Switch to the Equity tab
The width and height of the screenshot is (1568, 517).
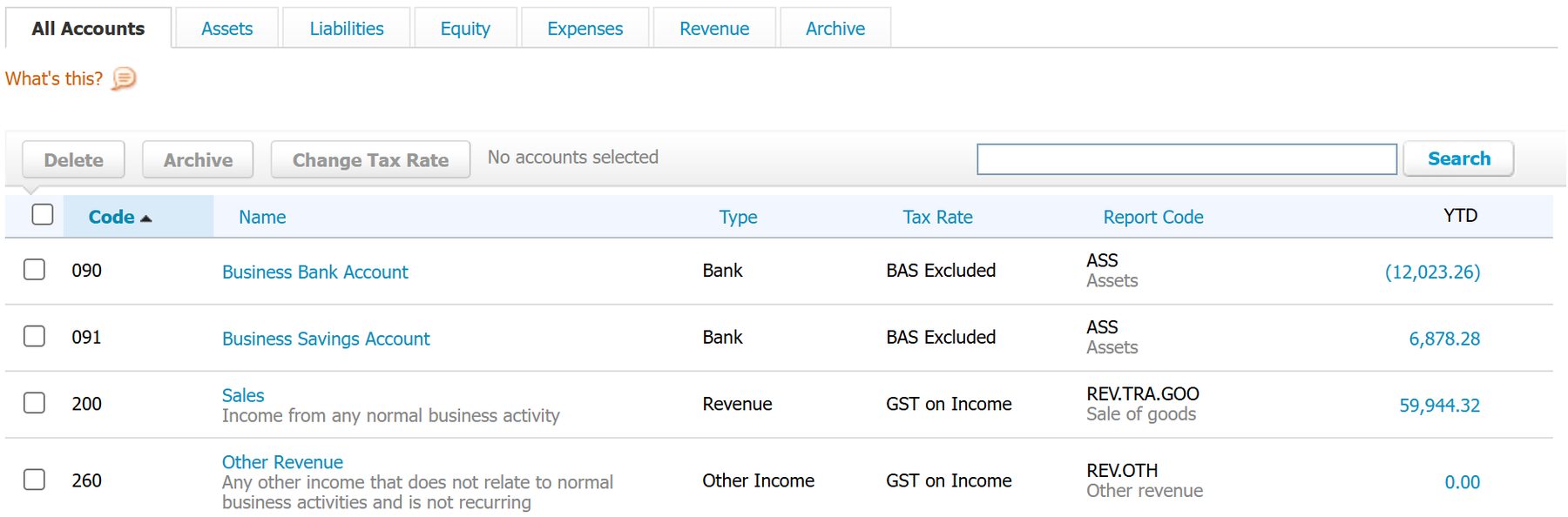click(x=465, y=28)
